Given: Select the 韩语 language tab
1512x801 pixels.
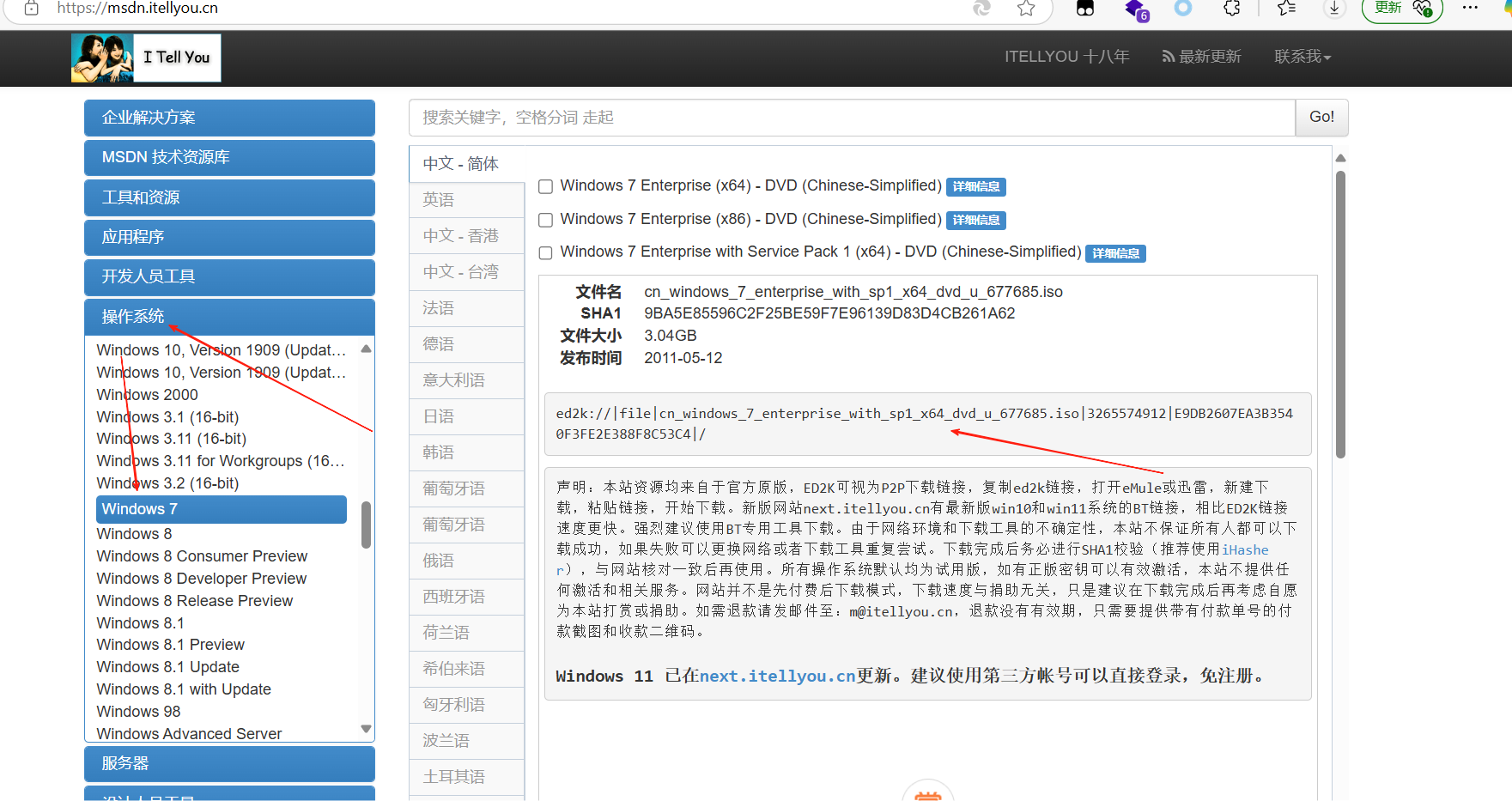Looking at the screenshot, I should tap(467, 452).
